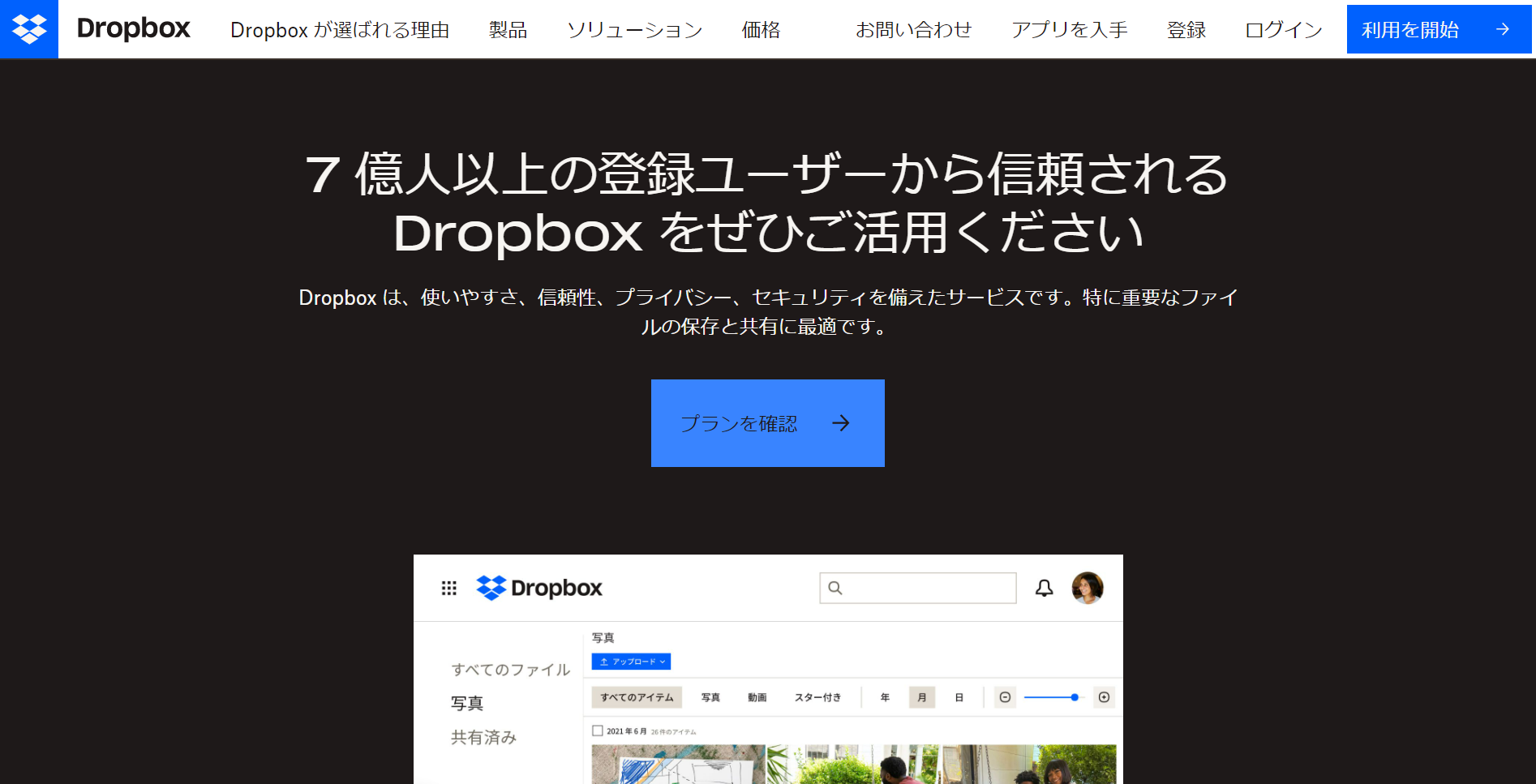Click the zoom-in plus icon near the slider
Viewport: 1536px width, 784px height.
[1104, 697]
